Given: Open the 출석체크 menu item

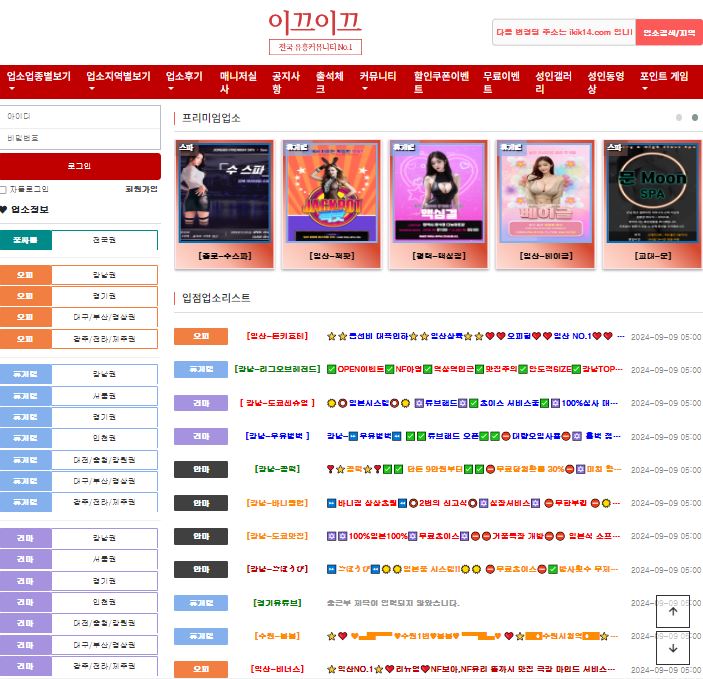Looking at the screenshot, I should pyautogui.click(x=330, y=82).
